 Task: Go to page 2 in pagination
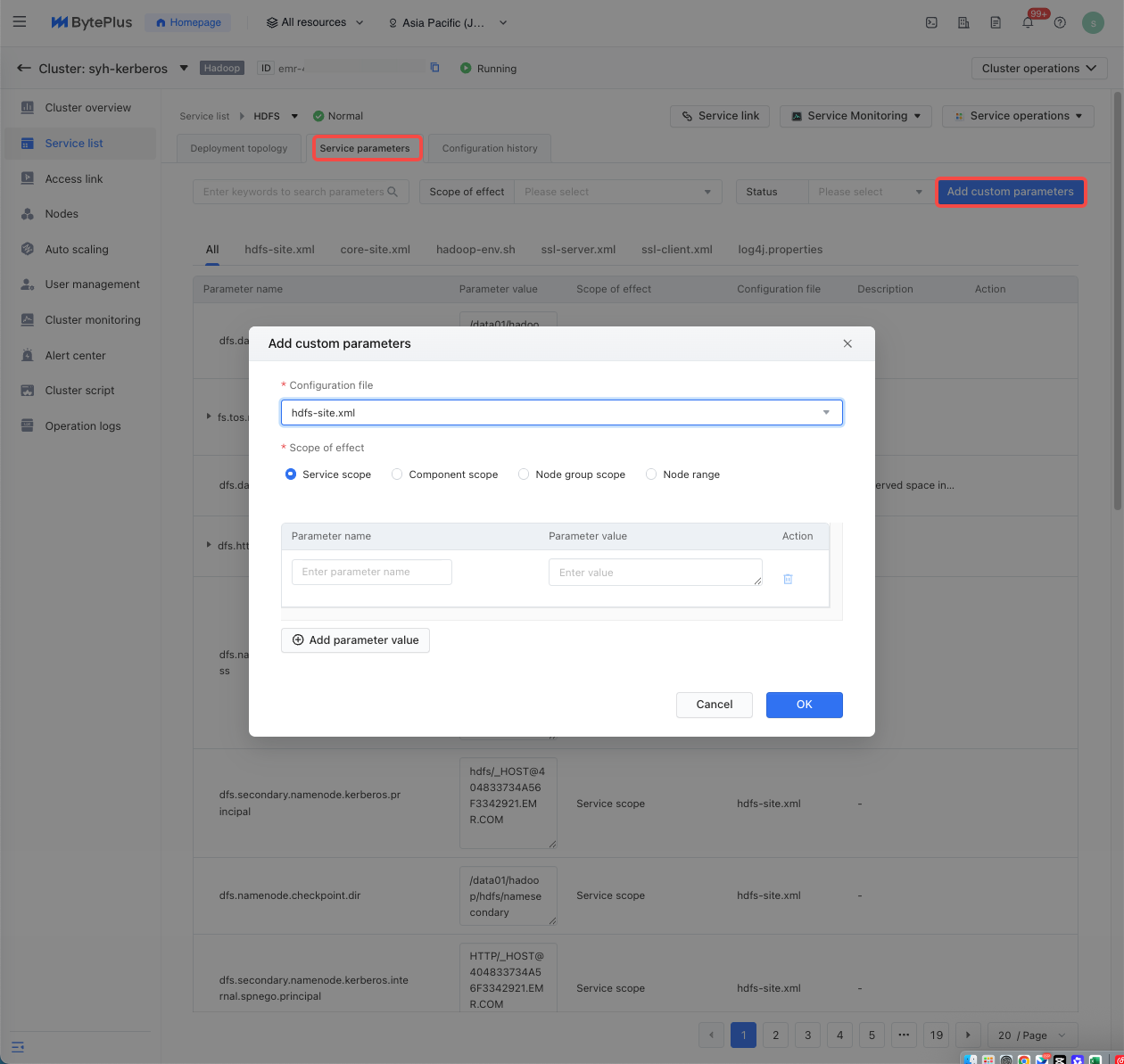point(775,1035)
